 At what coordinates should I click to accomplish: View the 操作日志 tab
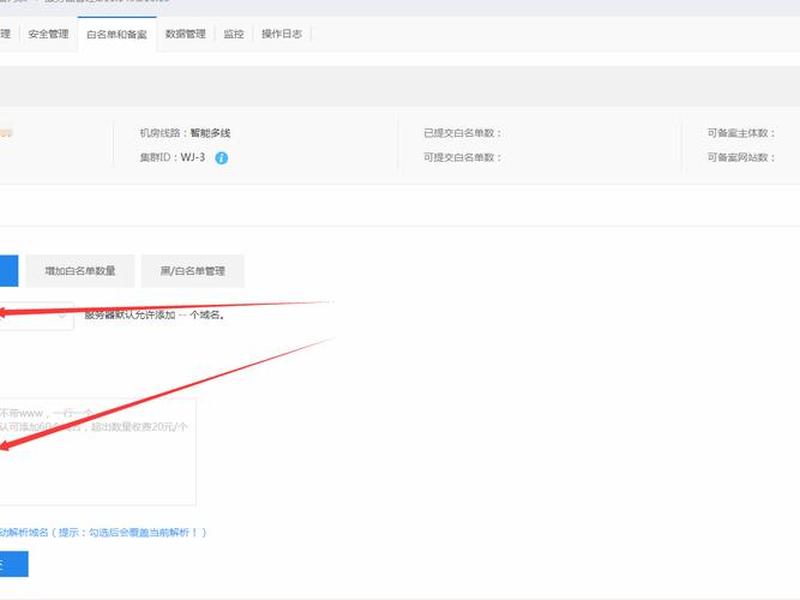282,34
